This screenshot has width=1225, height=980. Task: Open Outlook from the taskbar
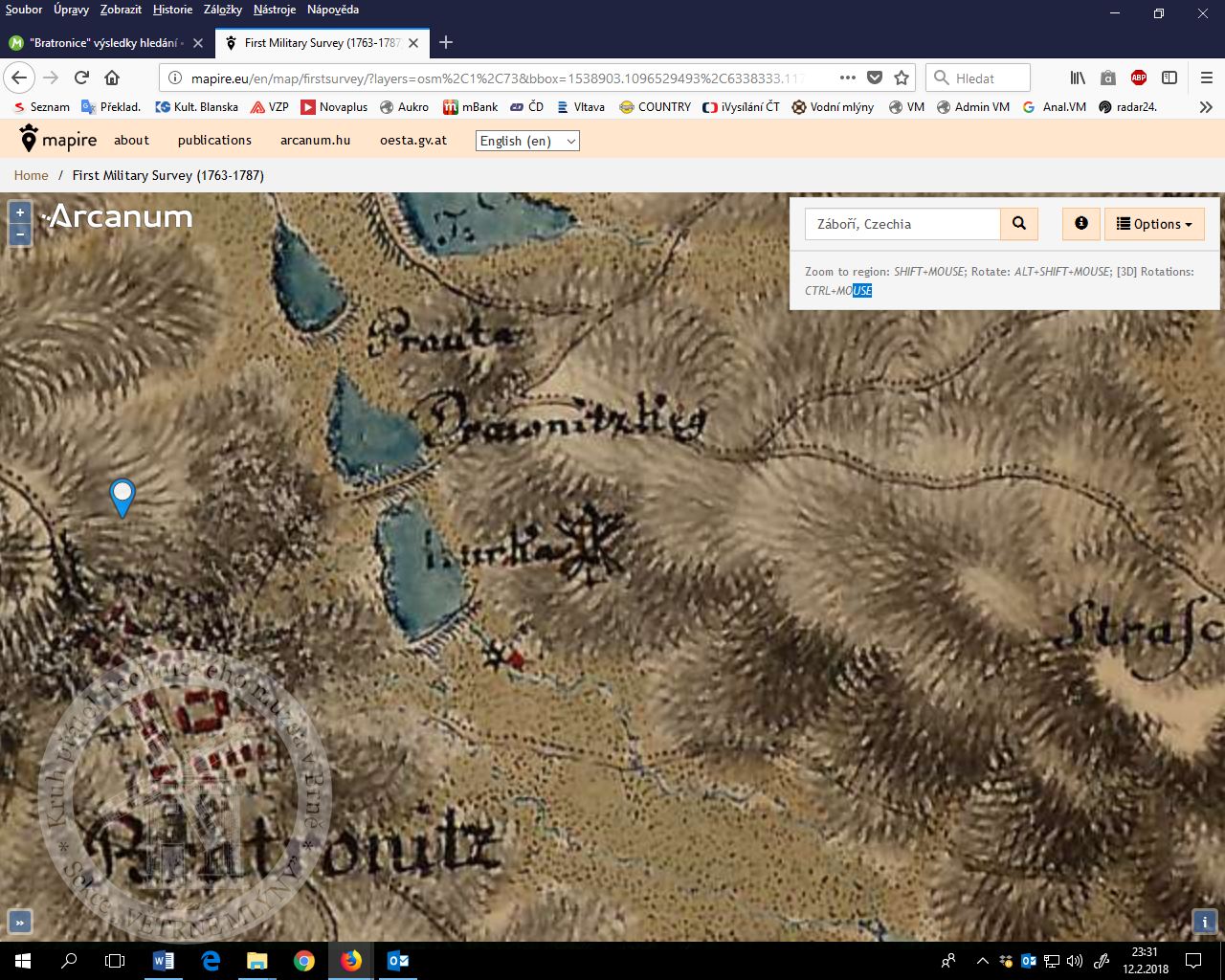[x=398, y=961]
